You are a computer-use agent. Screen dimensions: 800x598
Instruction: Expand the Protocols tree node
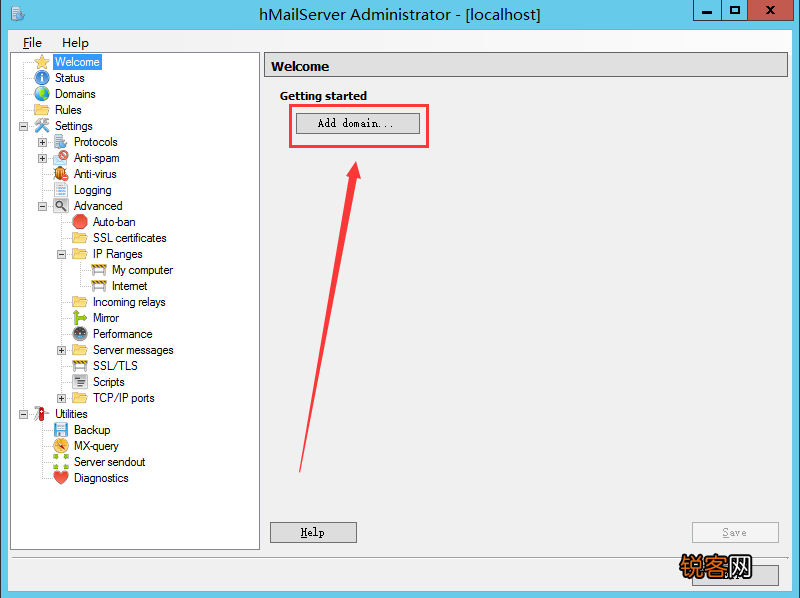tap(42, 142)
